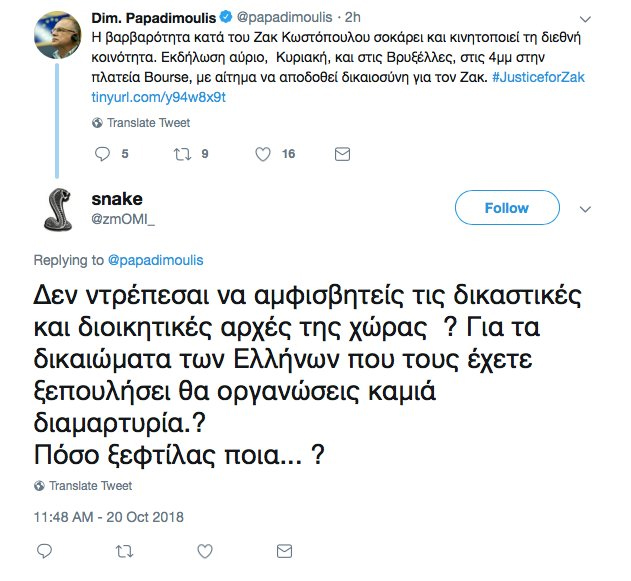631x581 pixels.
Task: Open more options chevron on Papadimoulis tweet
Action: pyautogui.click(x=585, y=19)
